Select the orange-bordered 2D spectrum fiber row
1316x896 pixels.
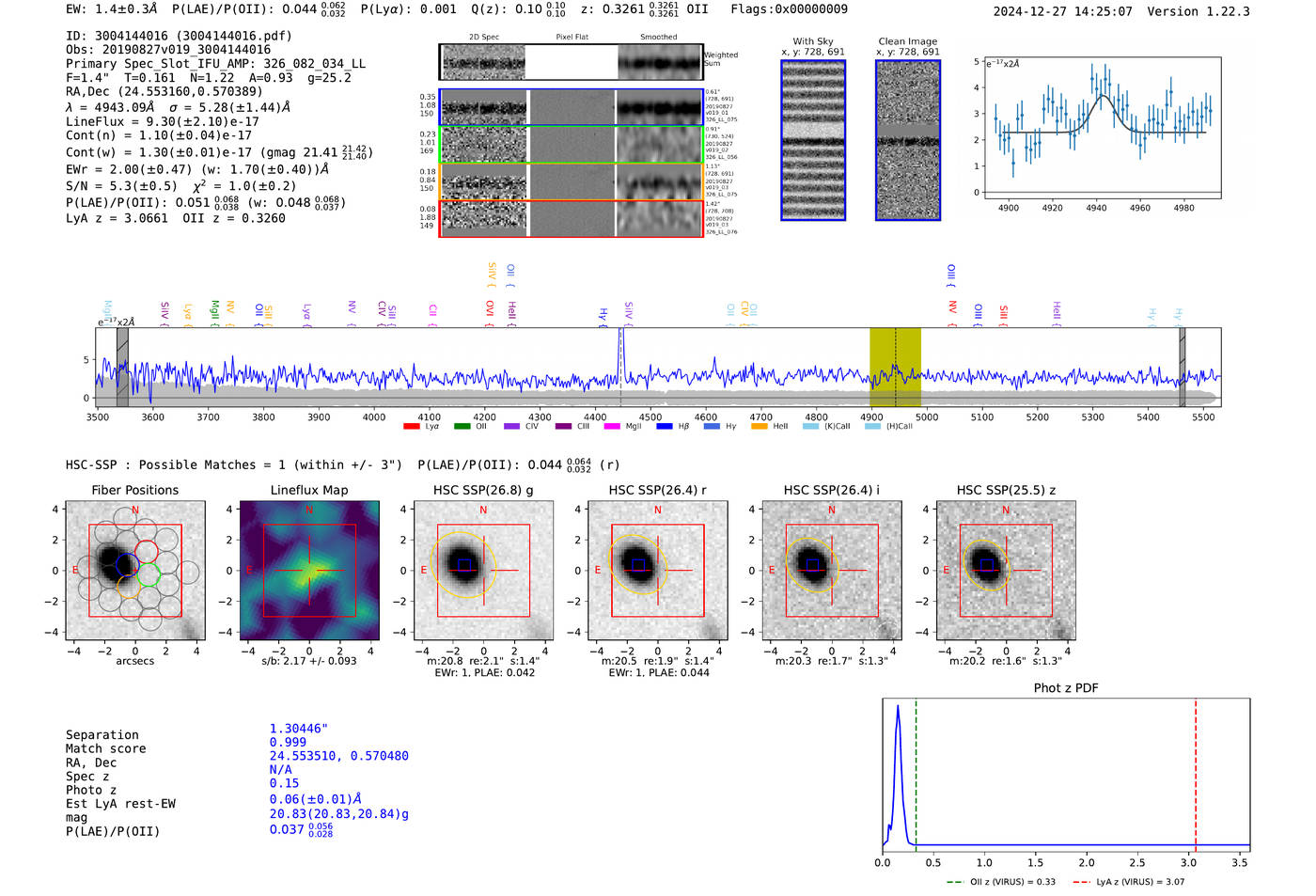coord(571,181)
